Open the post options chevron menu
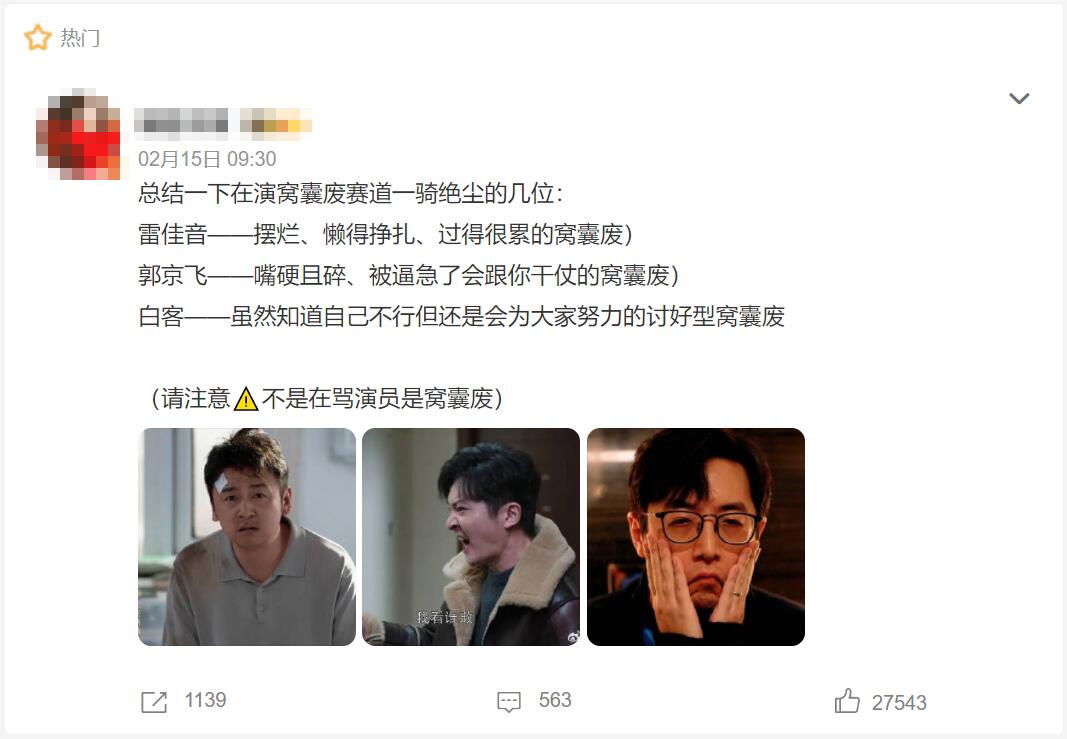This screenshot has width=1067, height=739. coord(1019,99)
